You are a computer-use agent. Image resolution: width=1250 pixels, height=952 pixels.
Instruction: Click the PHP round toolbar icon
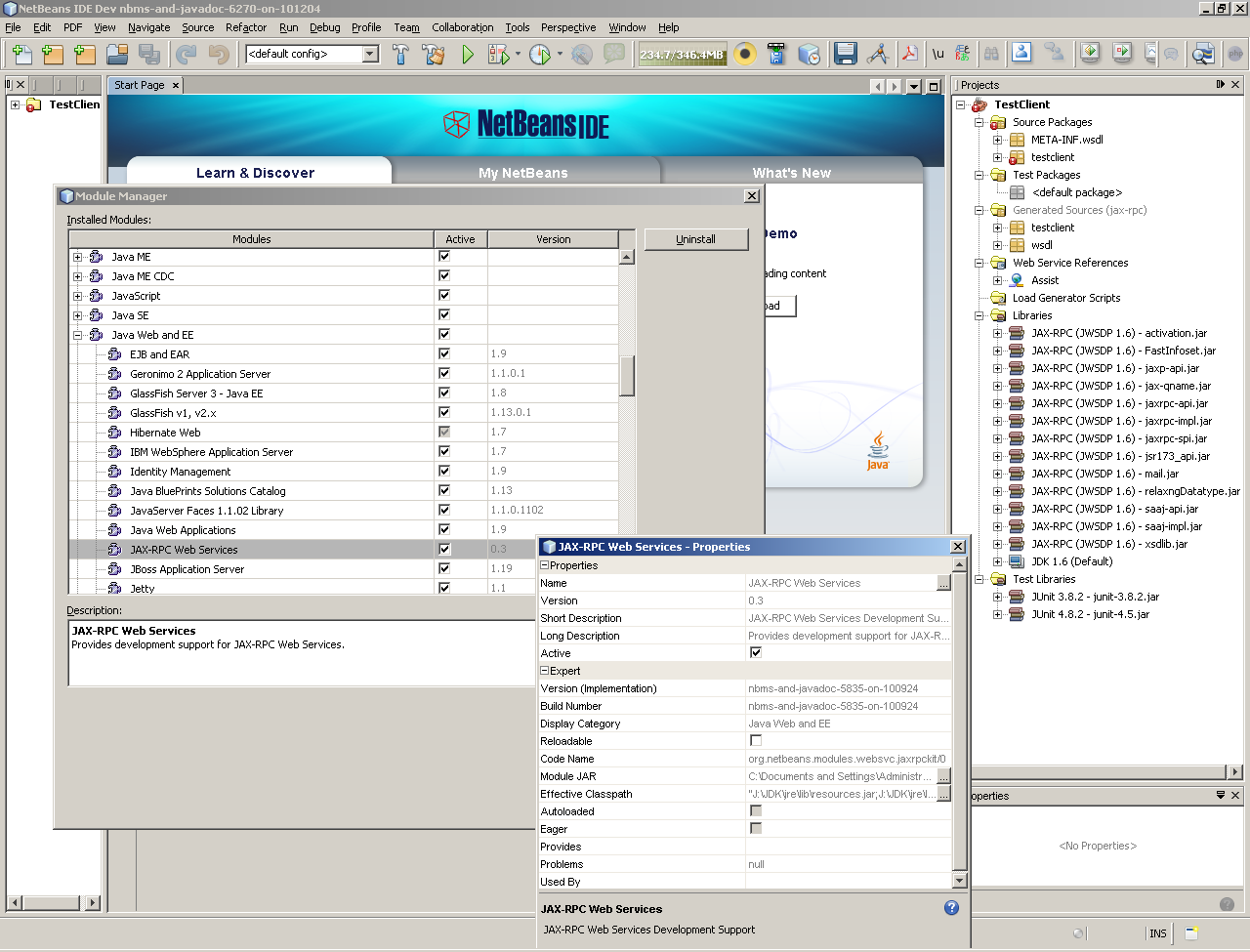[x=1235, y=54]
